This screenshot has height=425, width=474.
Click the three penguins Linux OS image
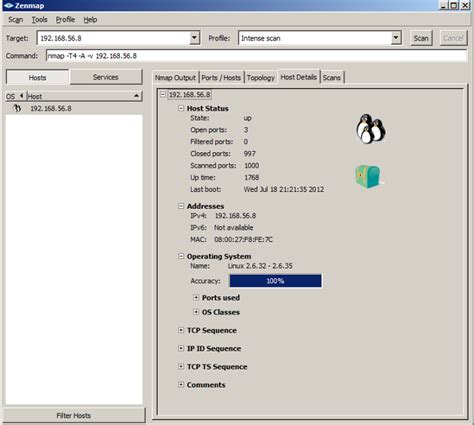click(370, 128)
